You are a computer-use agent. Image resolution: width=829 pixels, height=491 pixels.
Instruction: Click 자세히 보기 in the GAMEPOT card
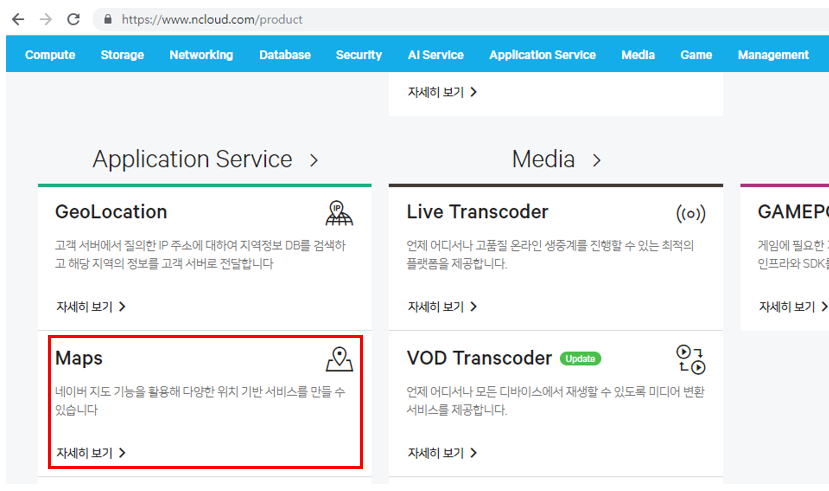tap(793, 307)
